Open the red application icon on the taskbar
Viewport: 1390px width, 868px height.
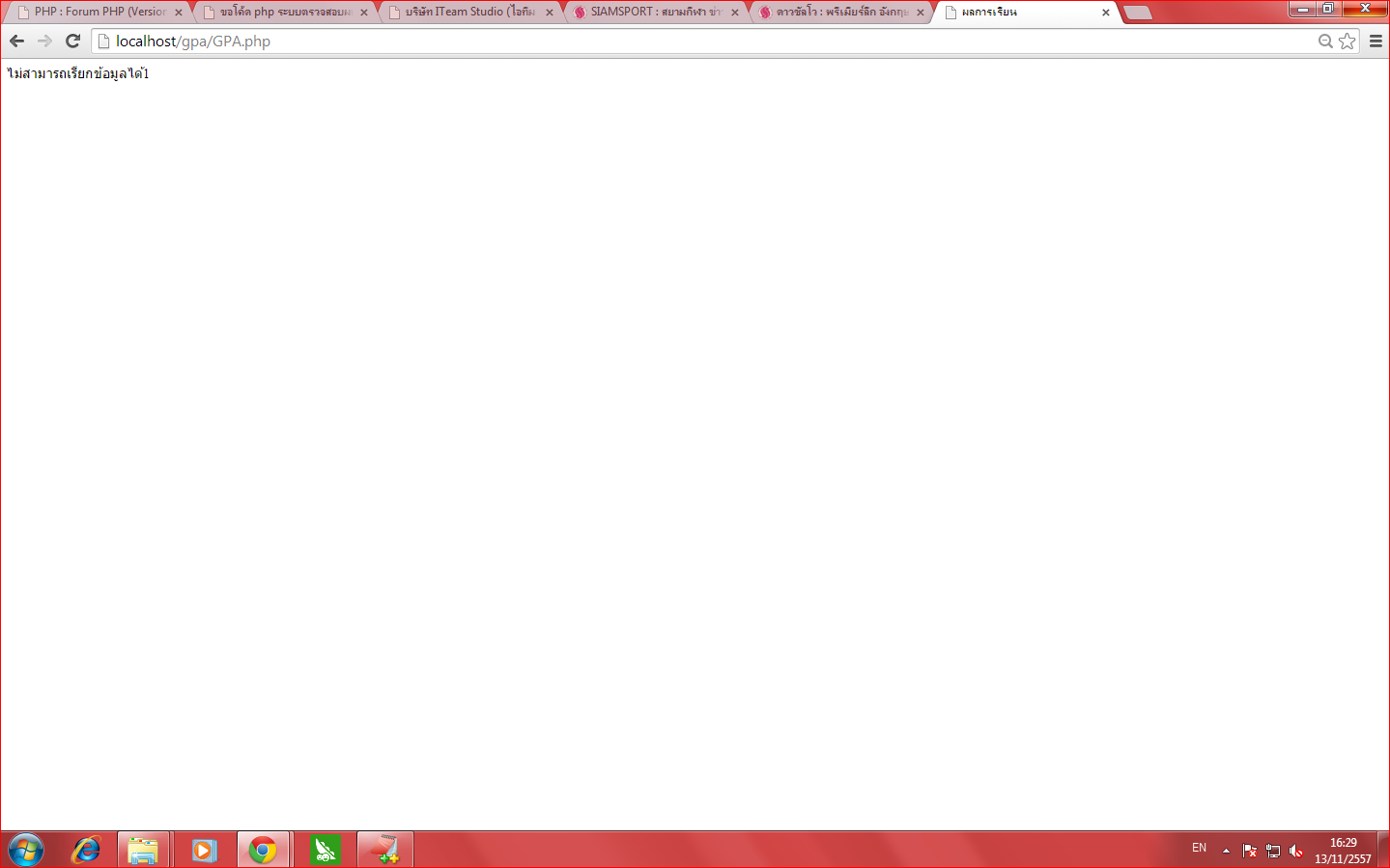(x=385, y=851)
